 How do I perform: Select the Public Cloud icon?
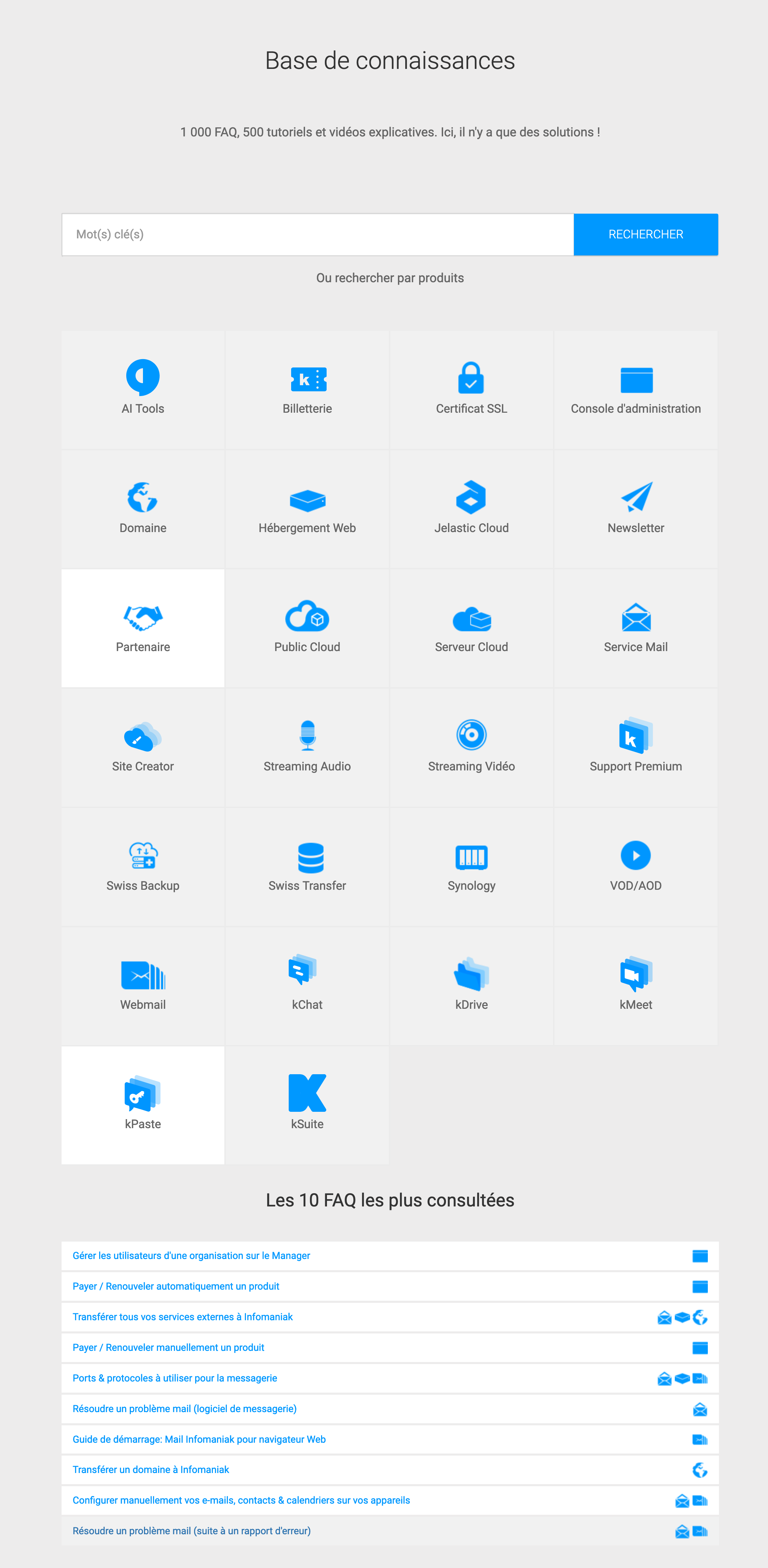[x=307, y=615]
